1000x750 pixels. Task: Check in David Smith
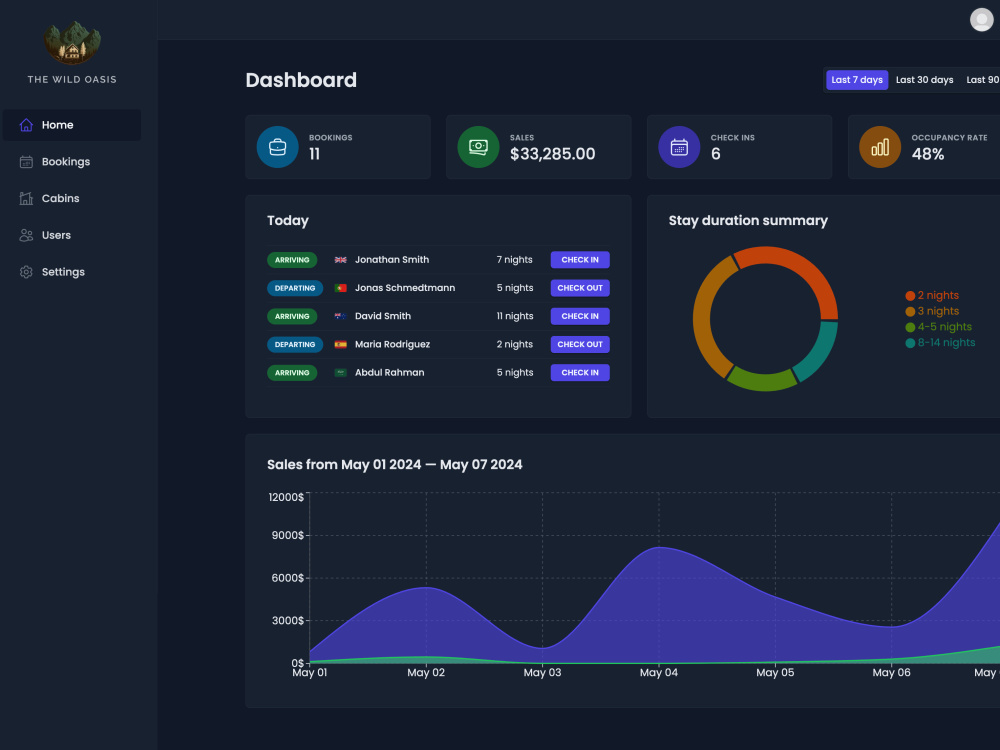click(580, 316)
